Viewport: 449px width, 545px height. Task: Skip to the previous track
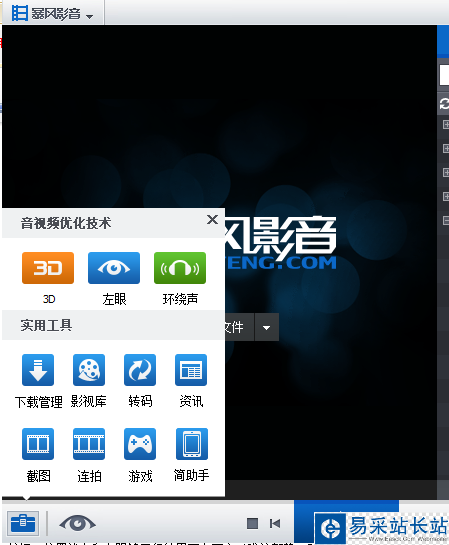(x=275, y=523)
